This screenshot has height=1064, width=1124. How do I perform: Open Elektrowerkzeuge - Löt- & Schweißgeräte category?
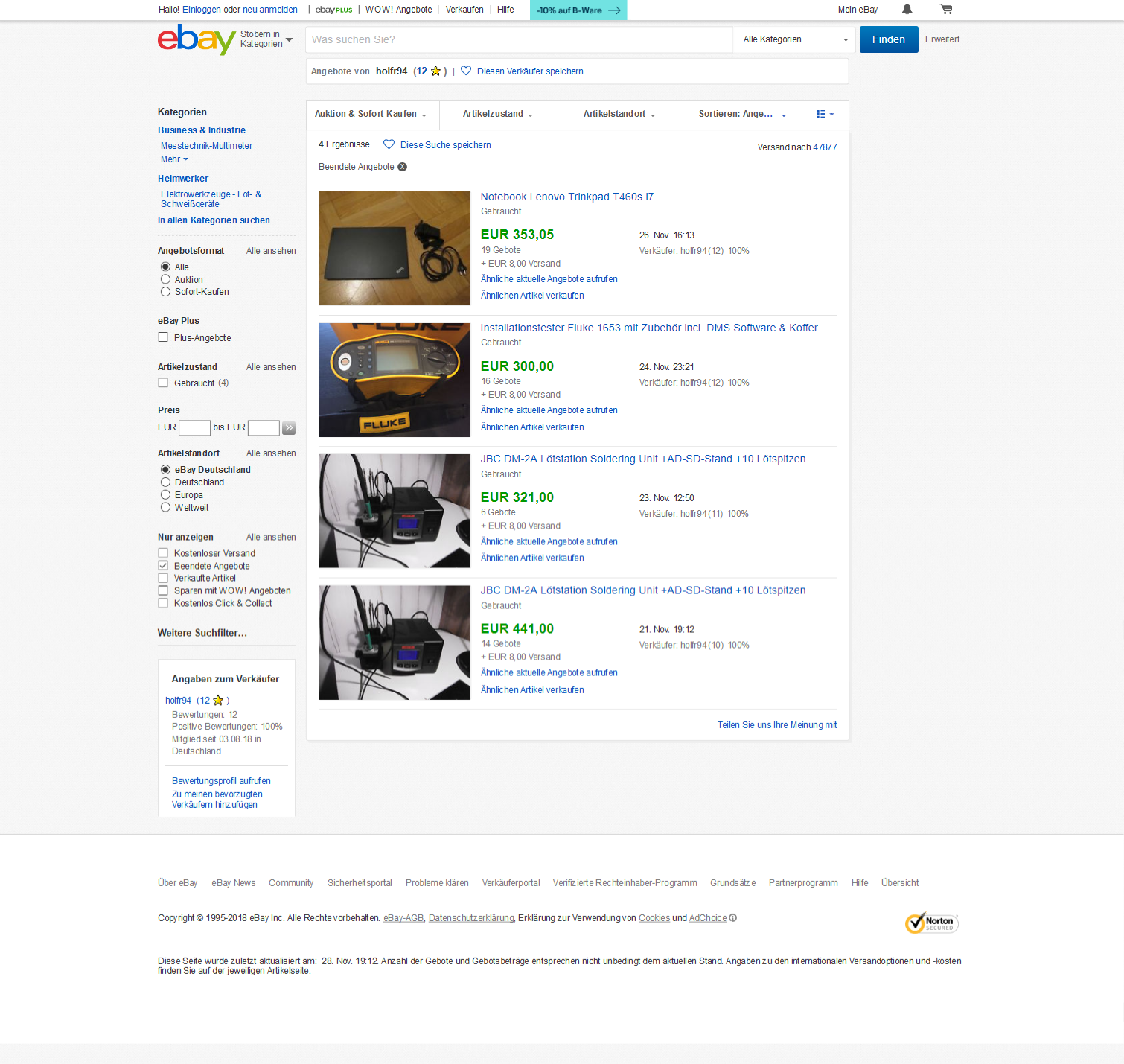click(211, 199)
